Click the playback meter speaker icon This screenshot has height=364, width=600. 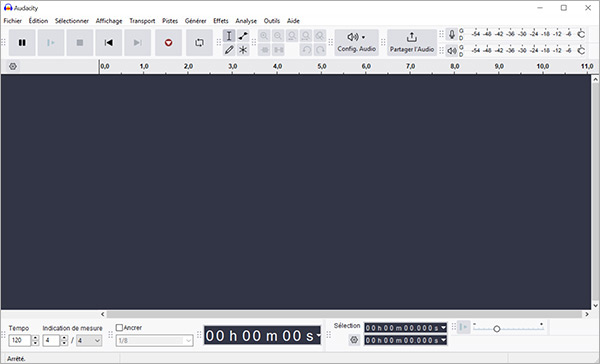pos(452,51)
